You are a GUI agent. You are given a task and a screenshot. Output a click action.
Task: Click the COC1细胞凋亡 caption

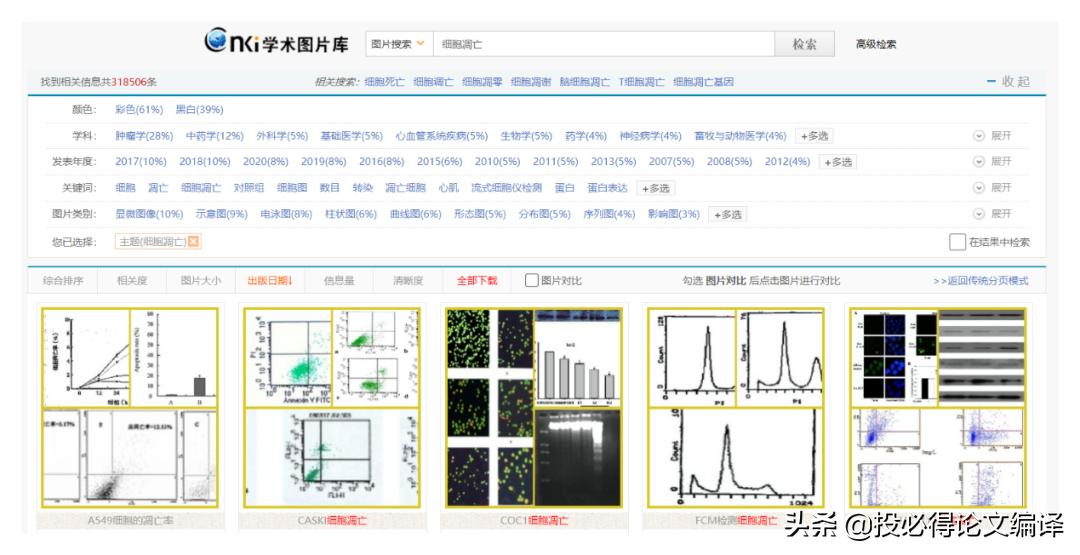(x=534, y=521)
